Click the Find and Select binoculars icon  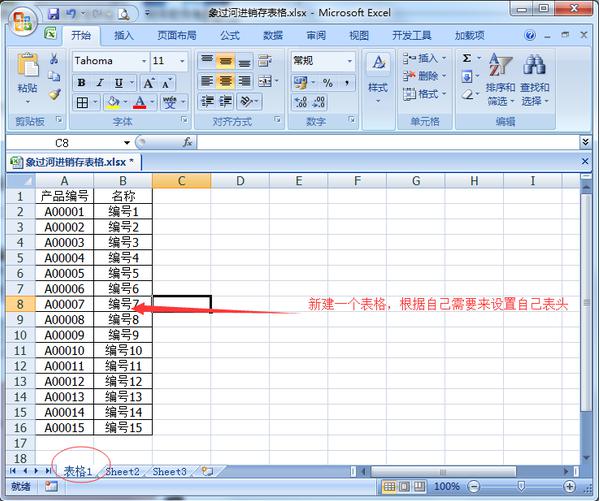[534, 64]
